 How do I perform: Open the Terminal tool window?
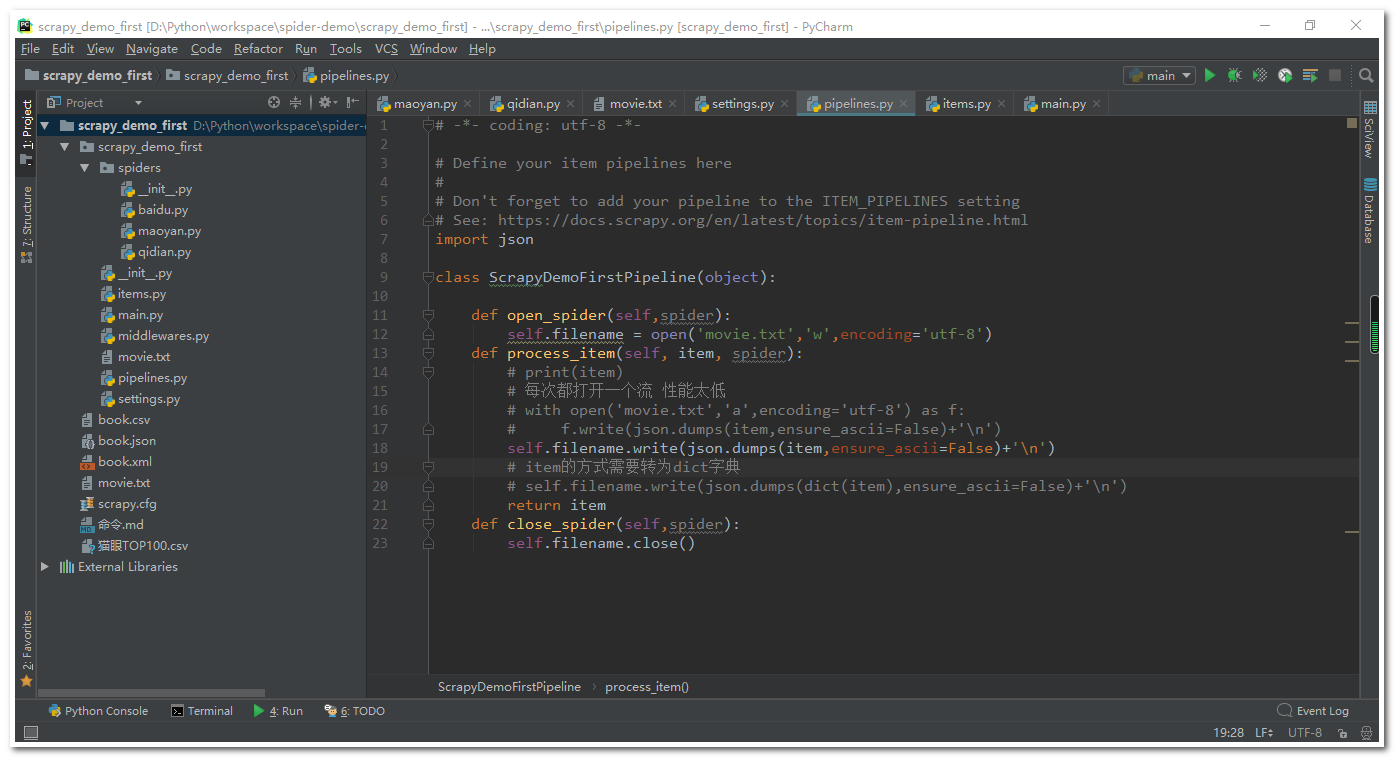click(202, 711)
